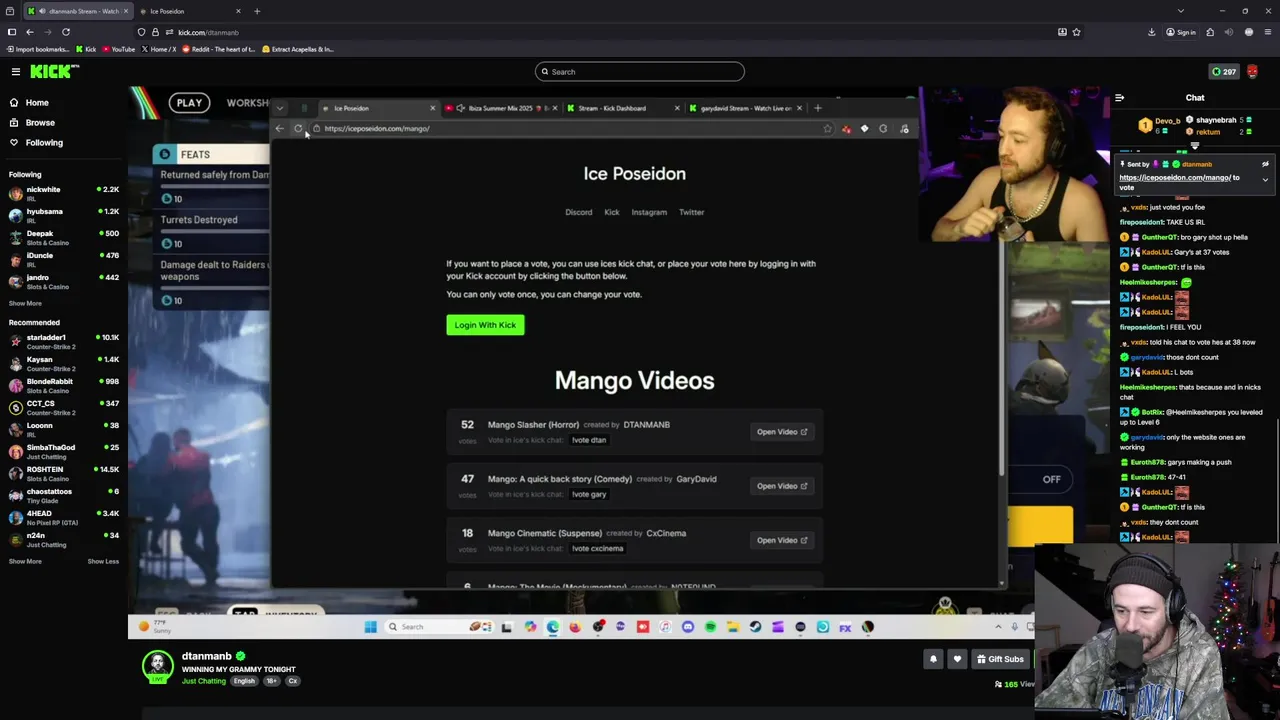Image resolution: width=1280 pixels, height=720 pixels.
Task: Click Sign in button in browser toolbar
Action: (x=1181, y=32)
